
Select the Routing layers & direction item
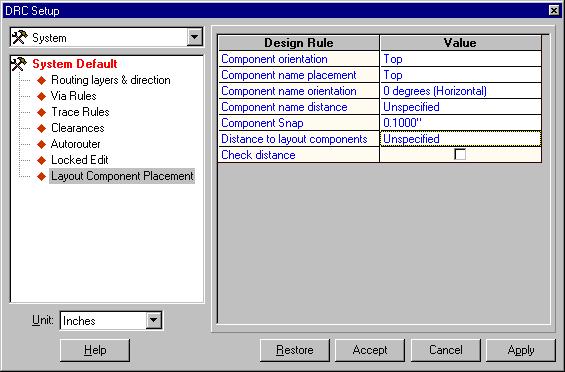111,80
